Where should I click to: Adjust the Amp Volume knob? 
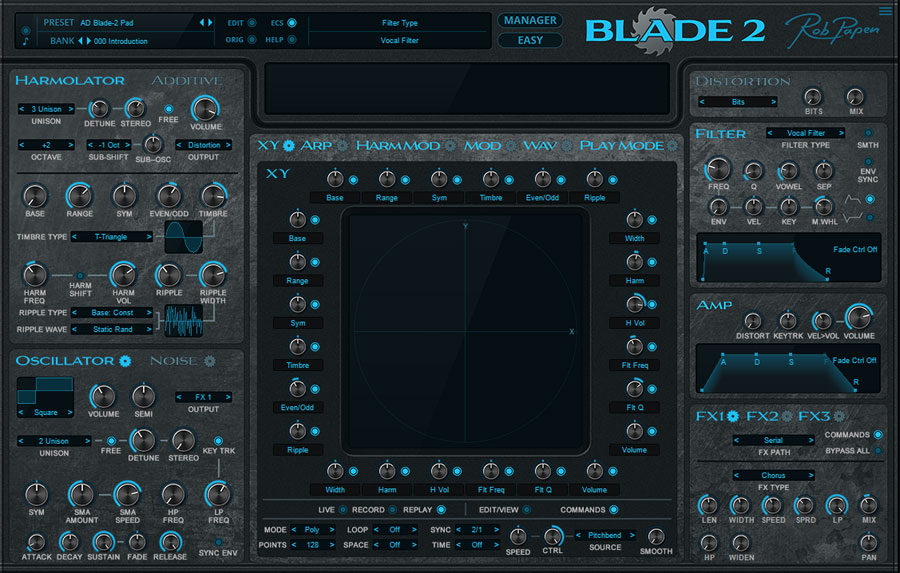point(859,318)
